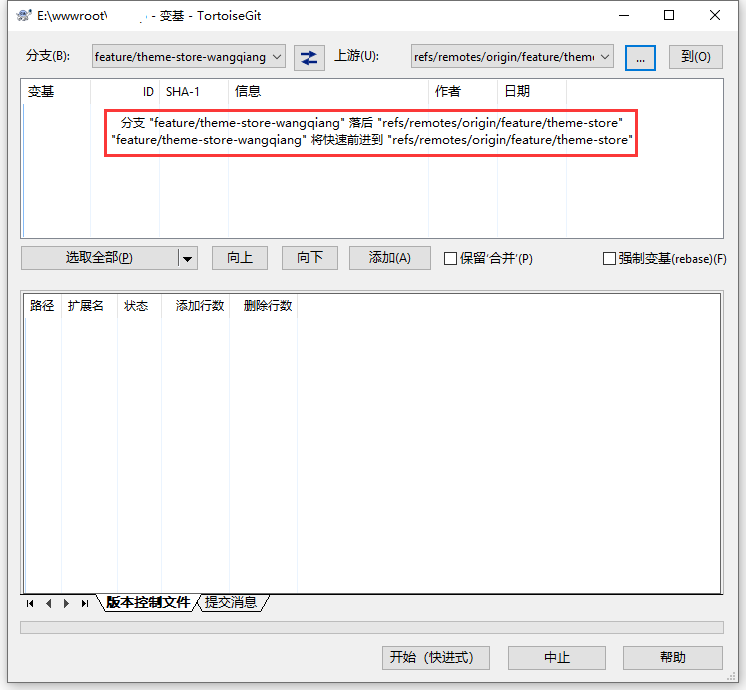Click the 删除行数 column header
746x690 pixels.
[264, 306]
